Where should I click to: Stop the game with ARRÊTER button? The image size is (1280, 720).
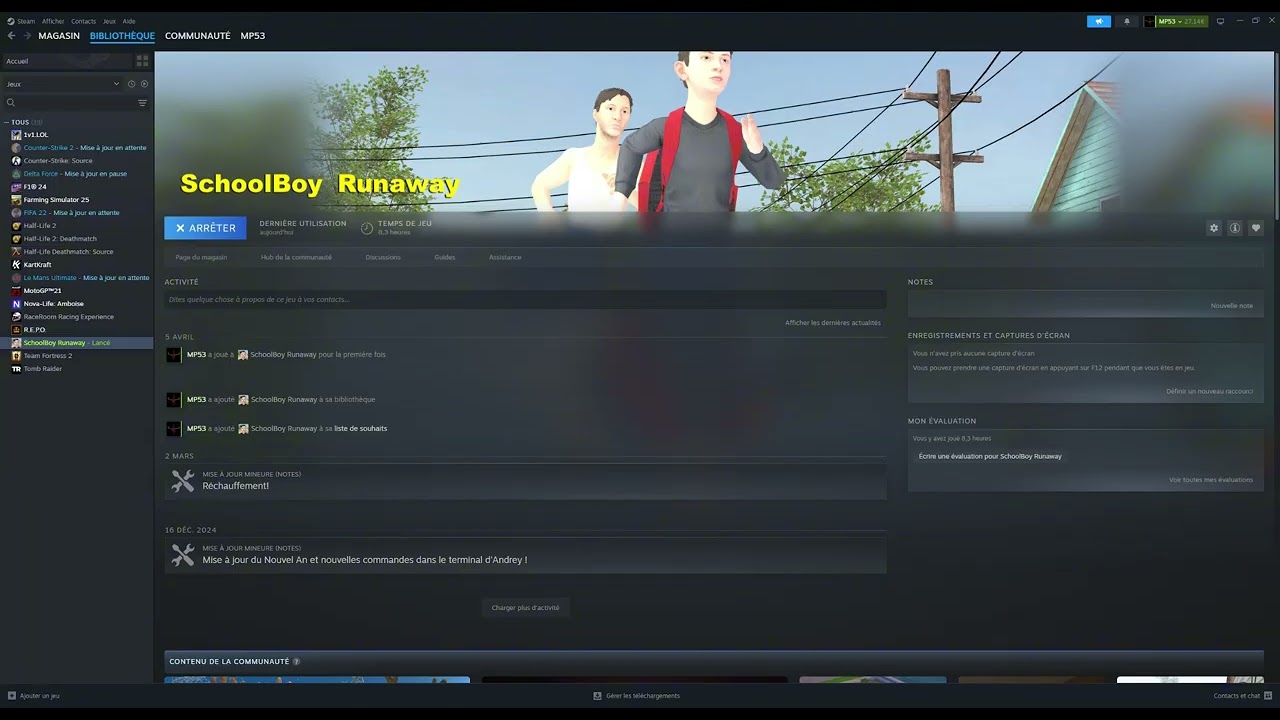coord(205,228)
